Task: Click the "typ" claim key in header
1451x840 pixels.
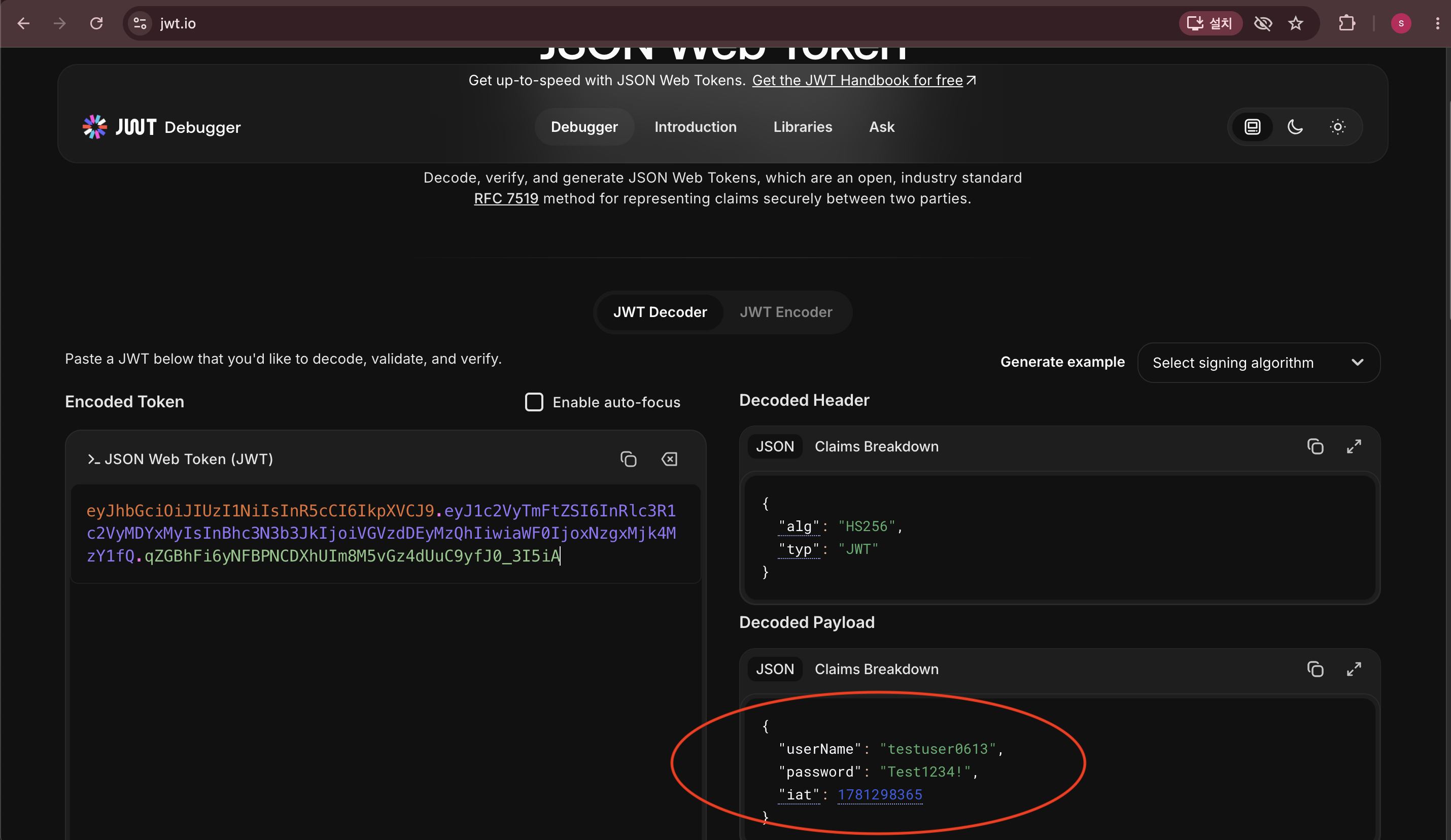Action: click(x=799, y=549)
